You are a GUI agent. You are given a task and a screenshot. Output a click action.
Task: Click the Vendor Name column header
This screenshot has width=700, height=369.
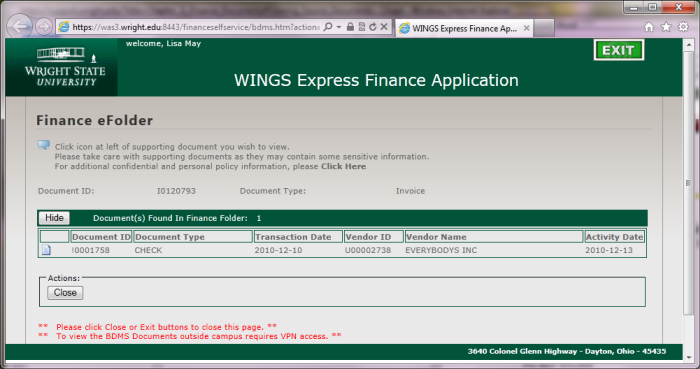pos(494,237)
